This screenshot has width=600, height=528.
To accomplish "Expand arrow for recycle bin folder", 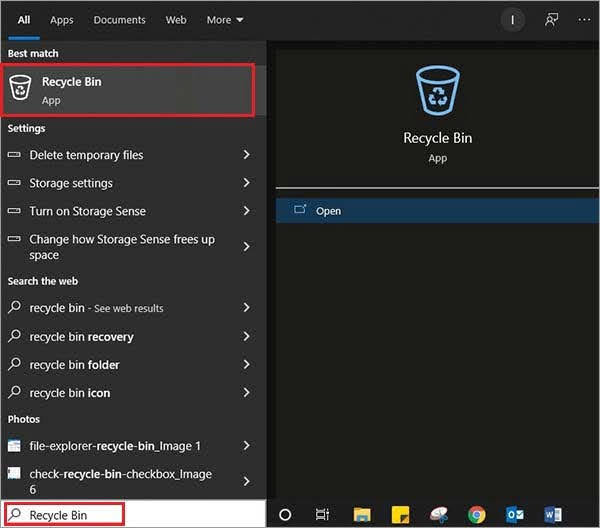I will click(x=246, y=364).
